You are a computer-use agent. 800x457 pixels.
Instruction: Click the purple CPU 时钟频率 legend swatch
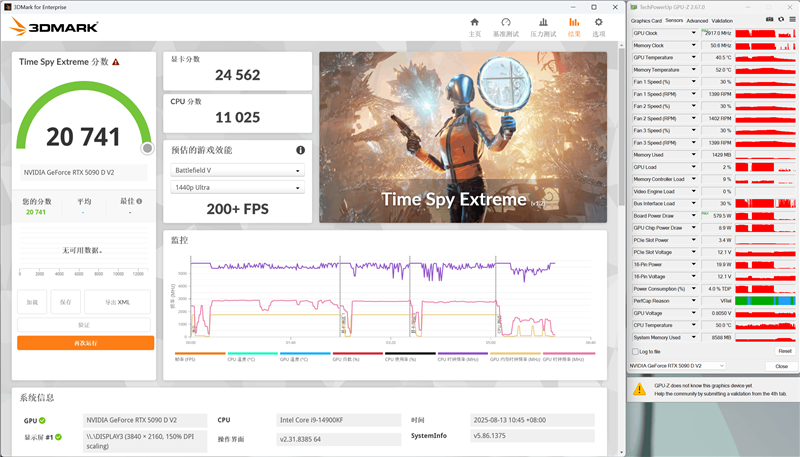pos(463,353)
